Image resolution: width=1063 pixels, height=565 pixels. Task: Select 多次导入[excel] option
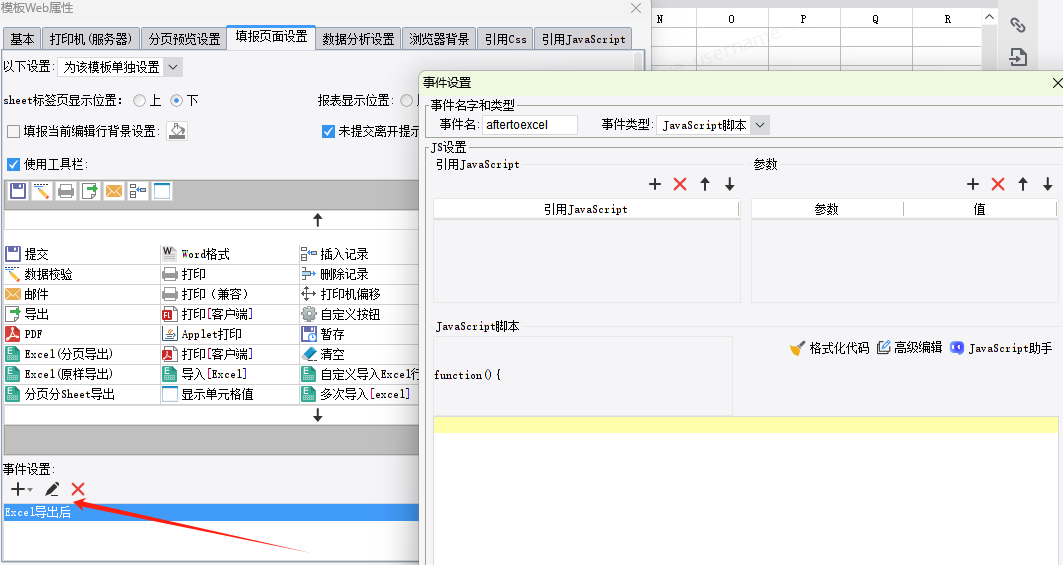[355, 394]
